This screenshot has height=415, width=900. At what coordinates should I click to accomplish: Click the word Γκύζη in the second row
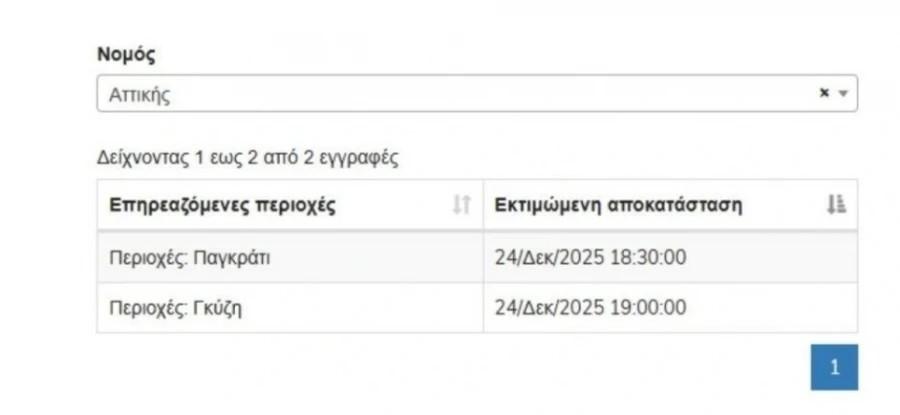219,307
